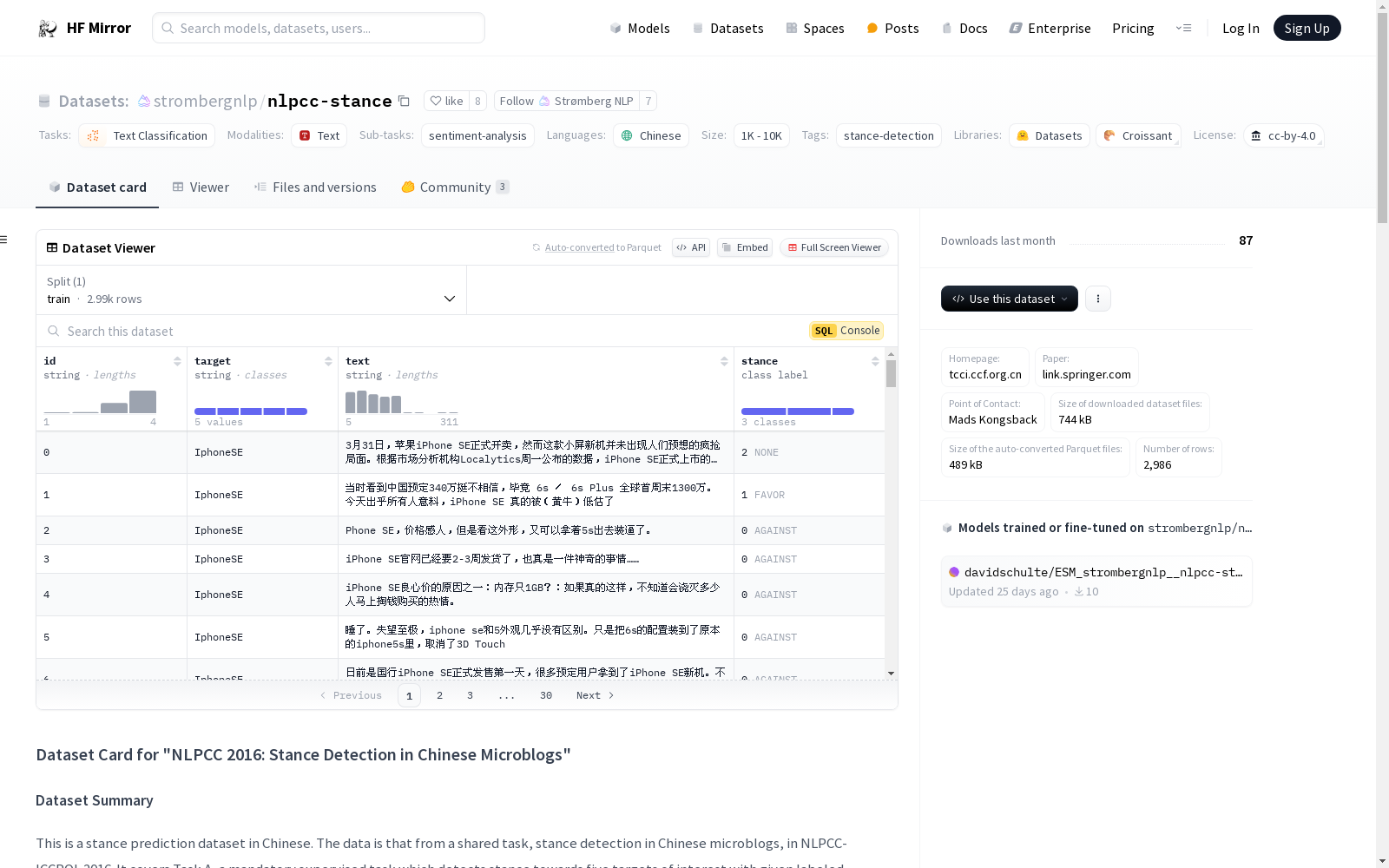The height and width of the screenshot is (868, 1389).
Task: Open Full Screen Viewer
Action: pos(834,247)
